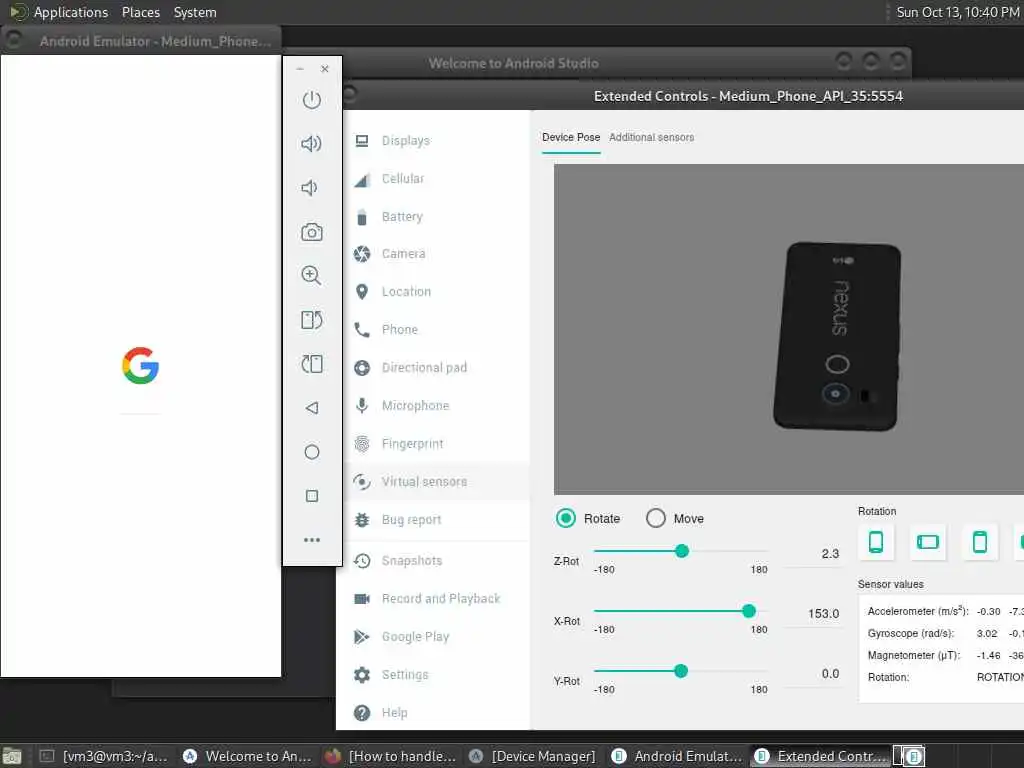Switch to Android Emulator taskbar item
Image resolution: width=1024 pixels, height=768 pixels.
[x=677, y=756]
